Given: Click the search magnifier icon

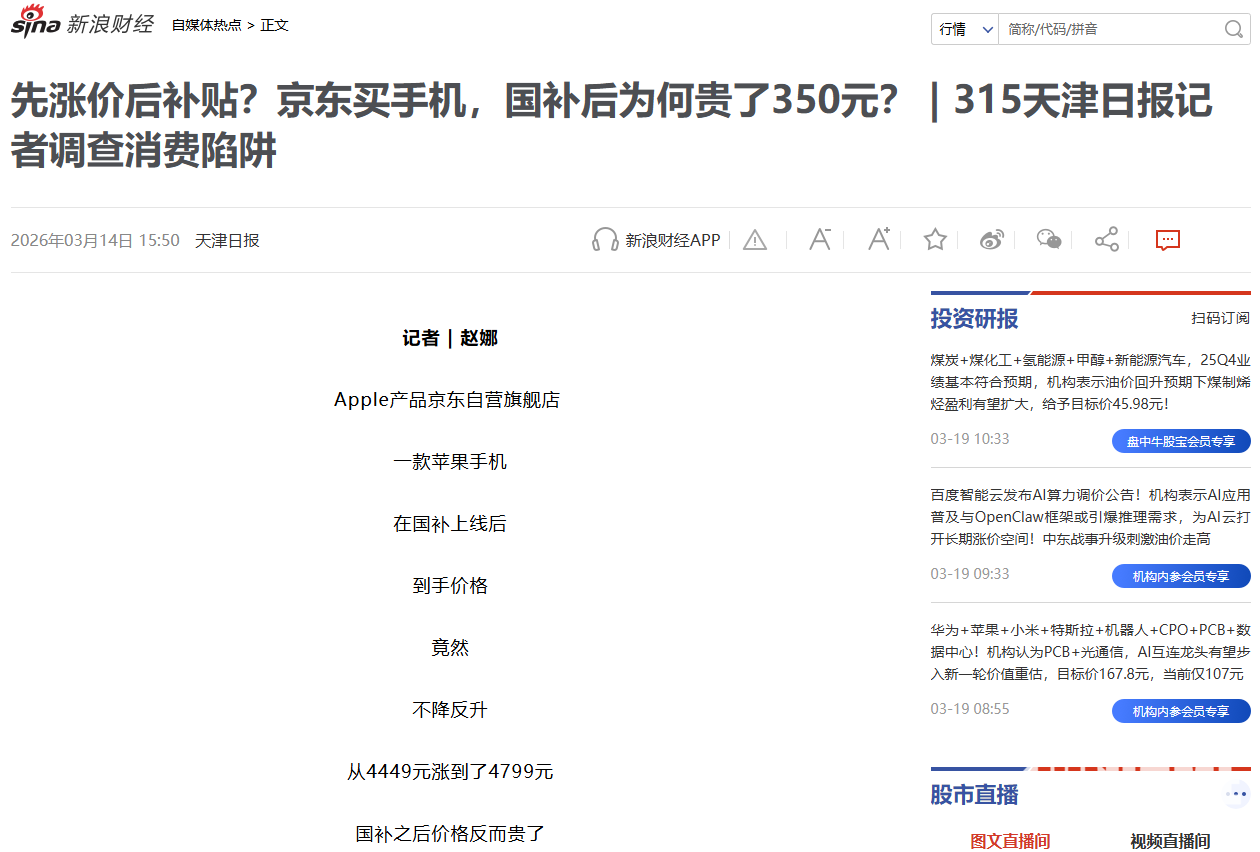Looking at the screenshot, I should point(1233,29).
